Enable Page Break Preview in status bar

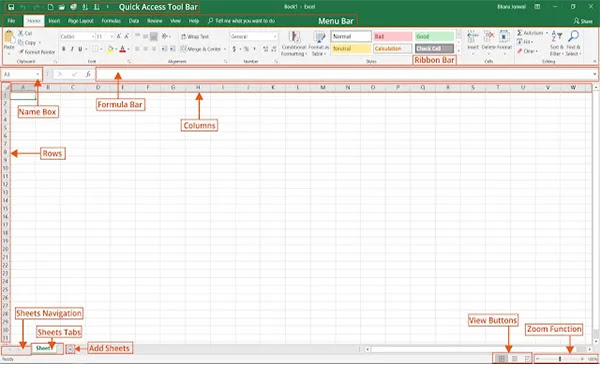pyautogui.click(x=527, y=359)
